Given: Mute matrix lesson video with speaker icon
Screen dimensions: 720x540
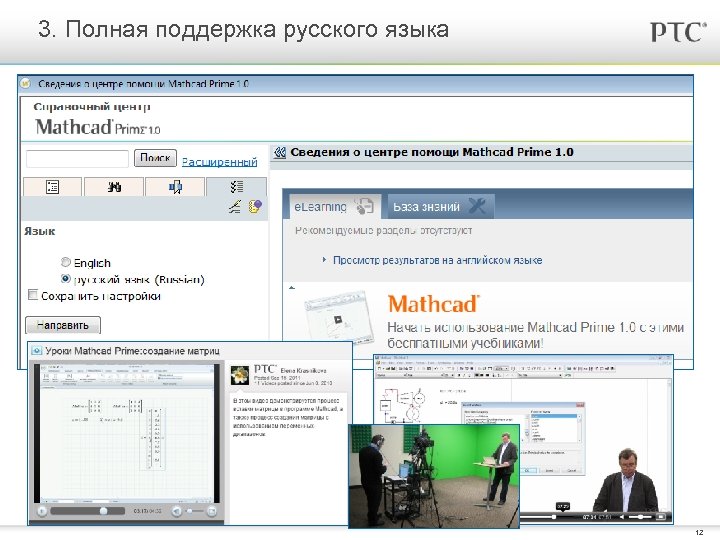Looking at the screenshot, I should pyautogui.click(x=177, y=511).
